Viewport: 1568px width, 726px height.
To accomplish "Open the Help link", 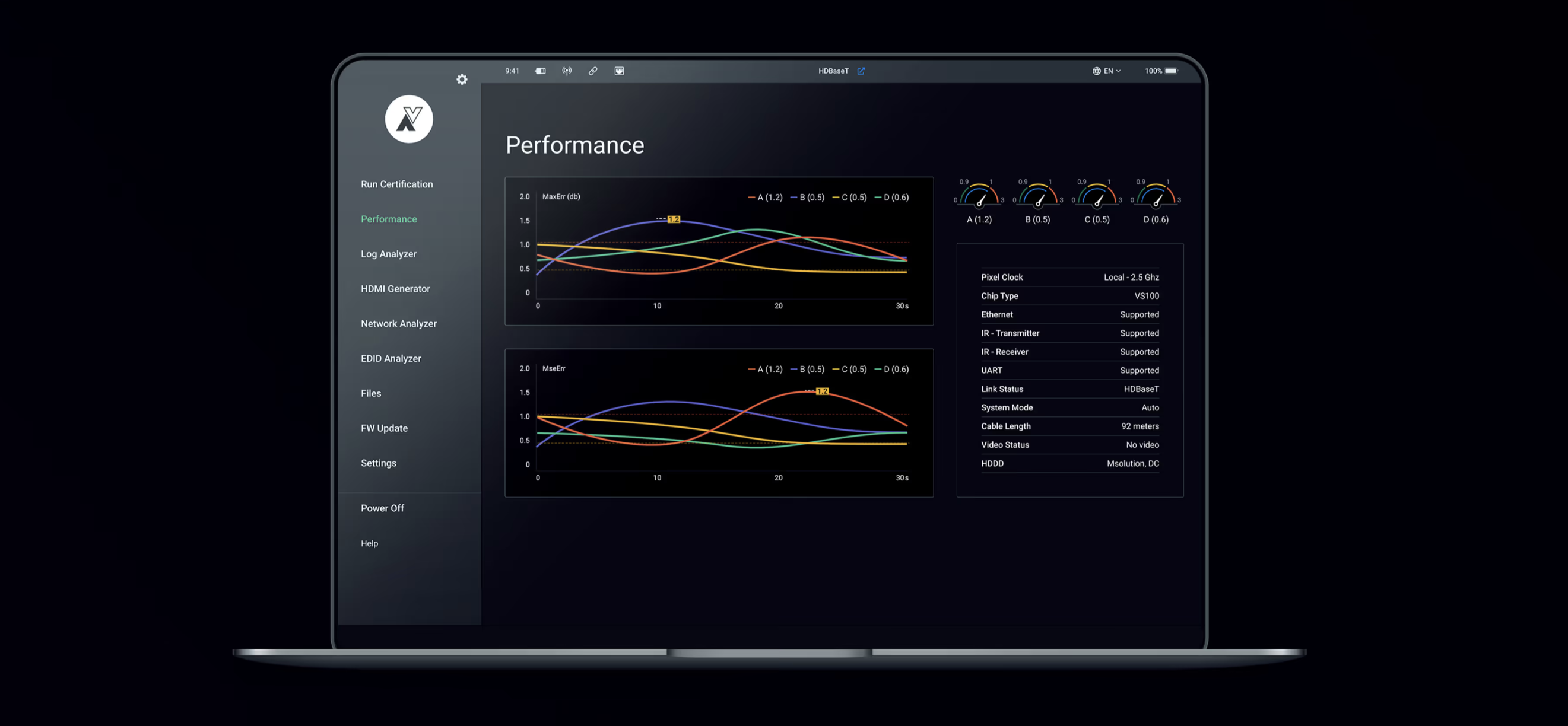I will pos(369,543).
